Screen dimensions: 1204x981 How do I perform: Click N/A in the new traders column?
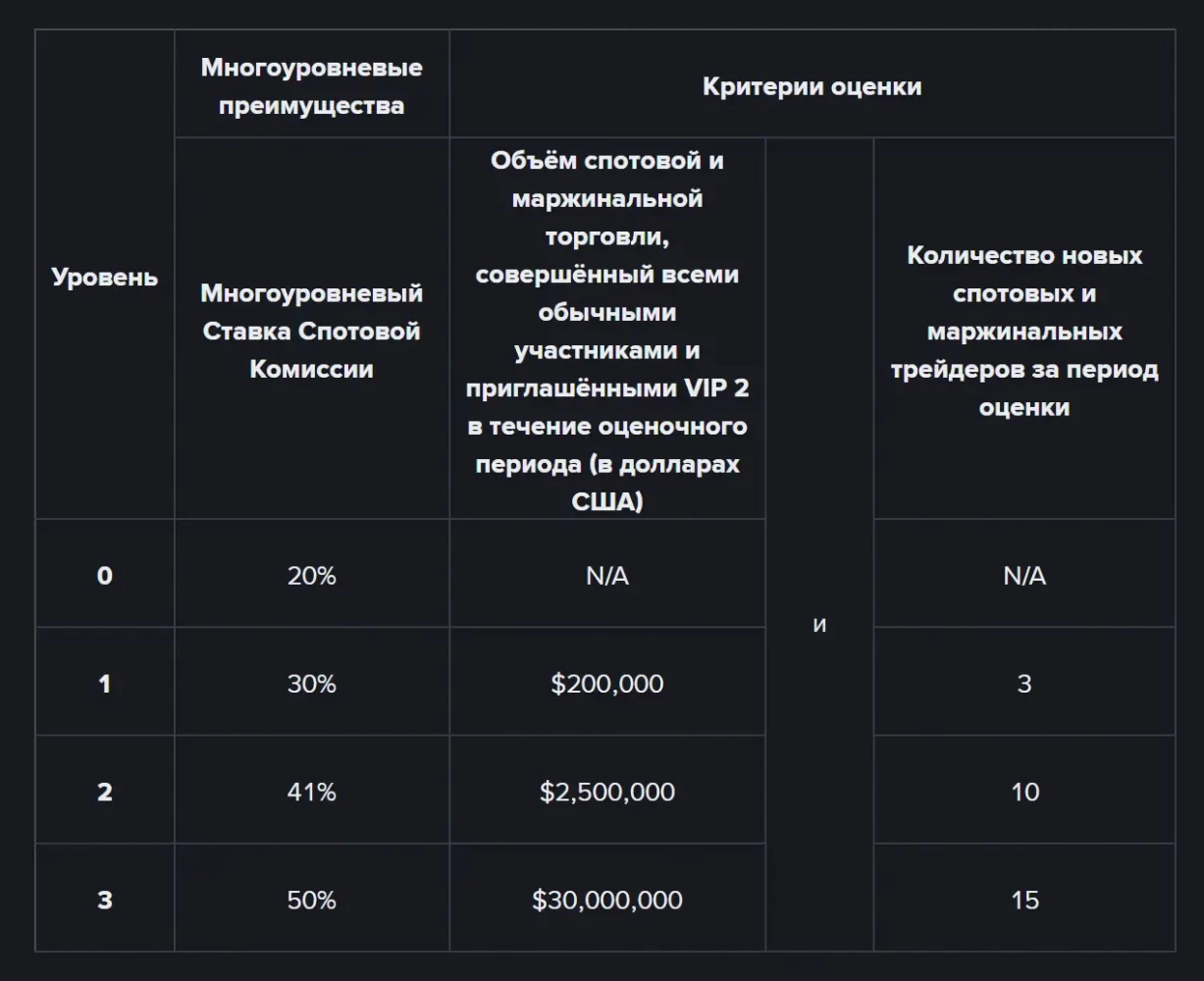point(1023,575)
